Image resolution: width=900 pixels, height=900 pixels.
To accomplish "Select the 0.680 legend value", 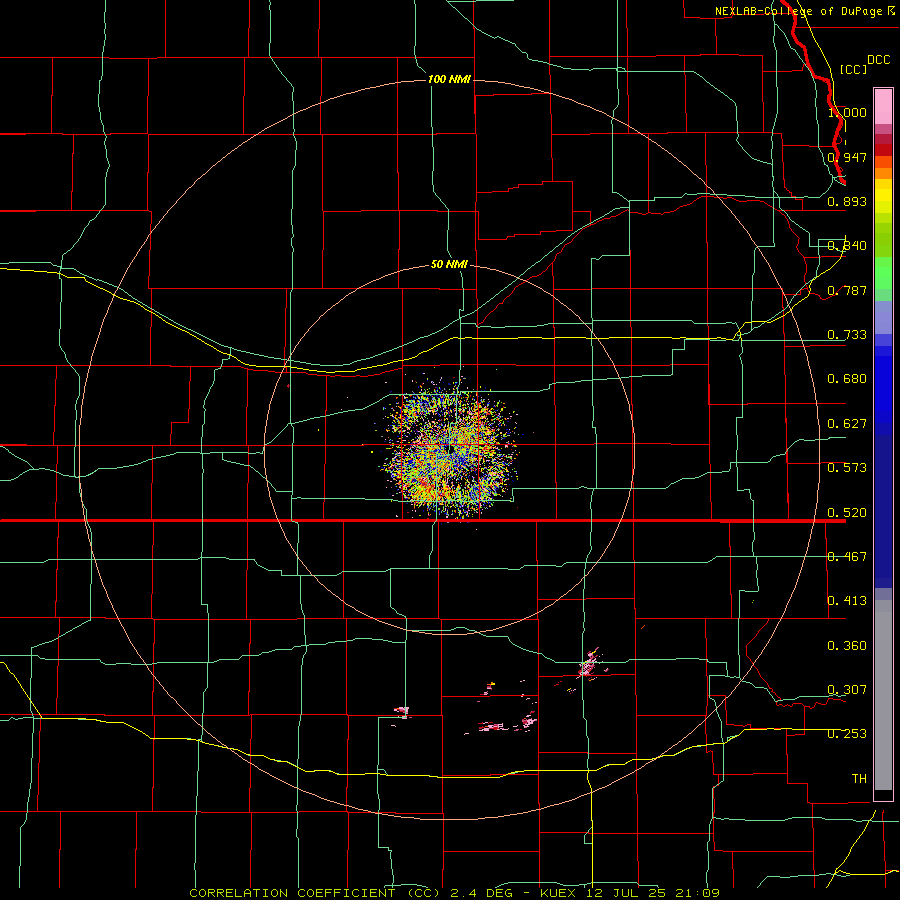I will tap(847, 379).
